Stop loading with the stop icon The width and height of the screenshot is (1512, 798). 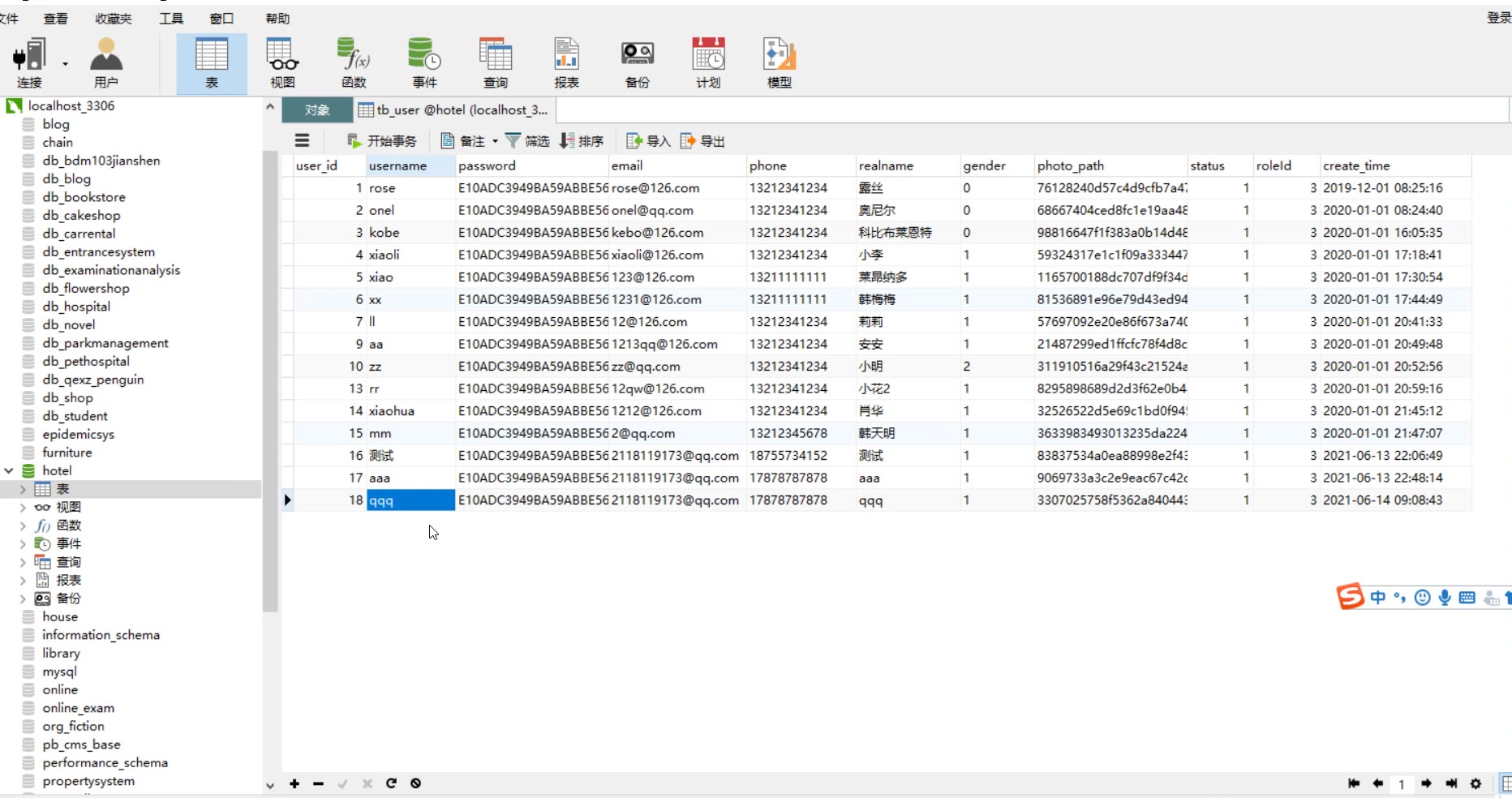[x=415, y=783]
